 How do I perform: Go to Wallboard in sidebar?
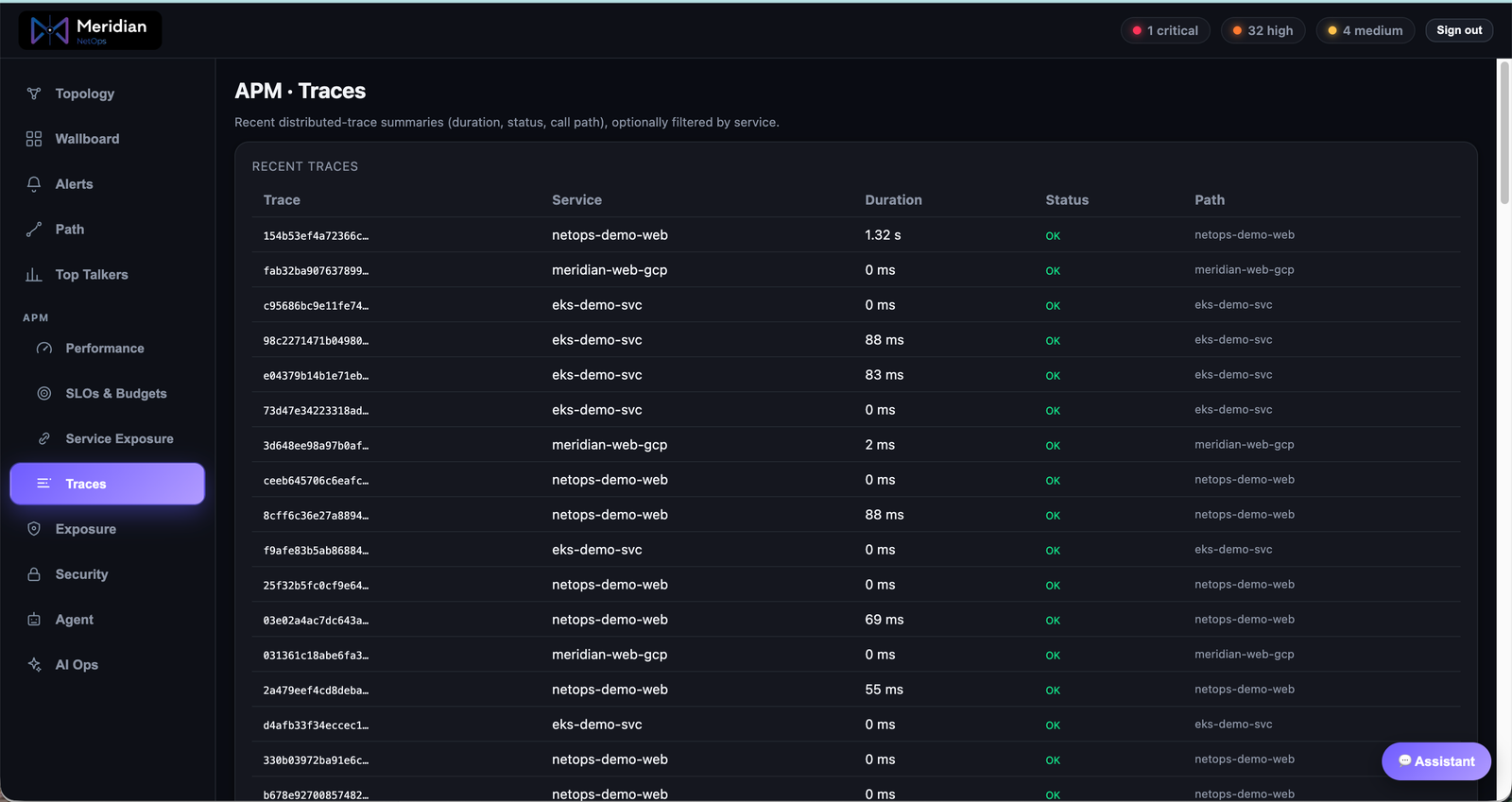pyautogui.click(x=87, y=139)
